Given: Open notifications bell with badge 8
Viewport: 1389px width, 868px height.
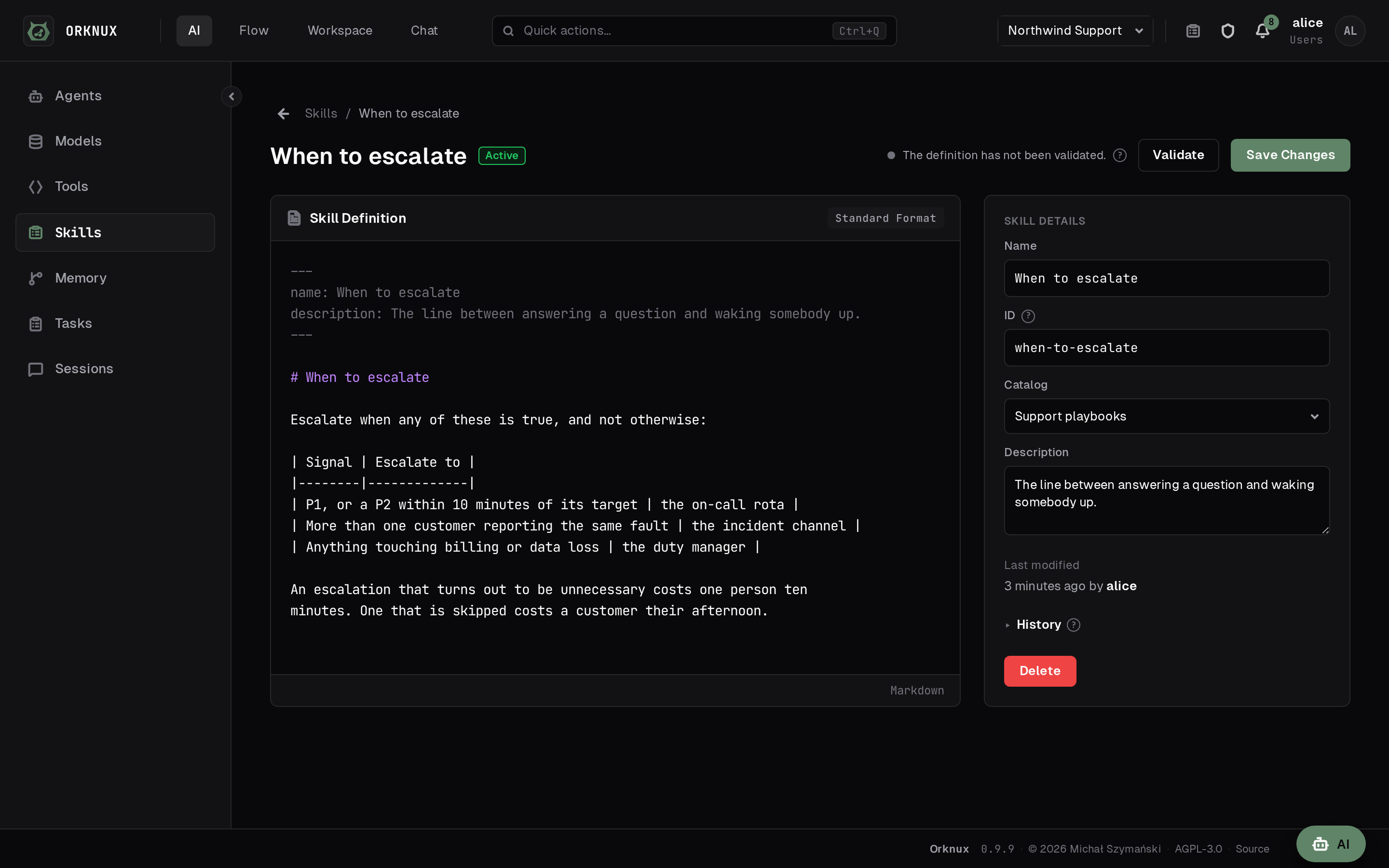Looking at the screenshot, I should (x=1262, y=30).
